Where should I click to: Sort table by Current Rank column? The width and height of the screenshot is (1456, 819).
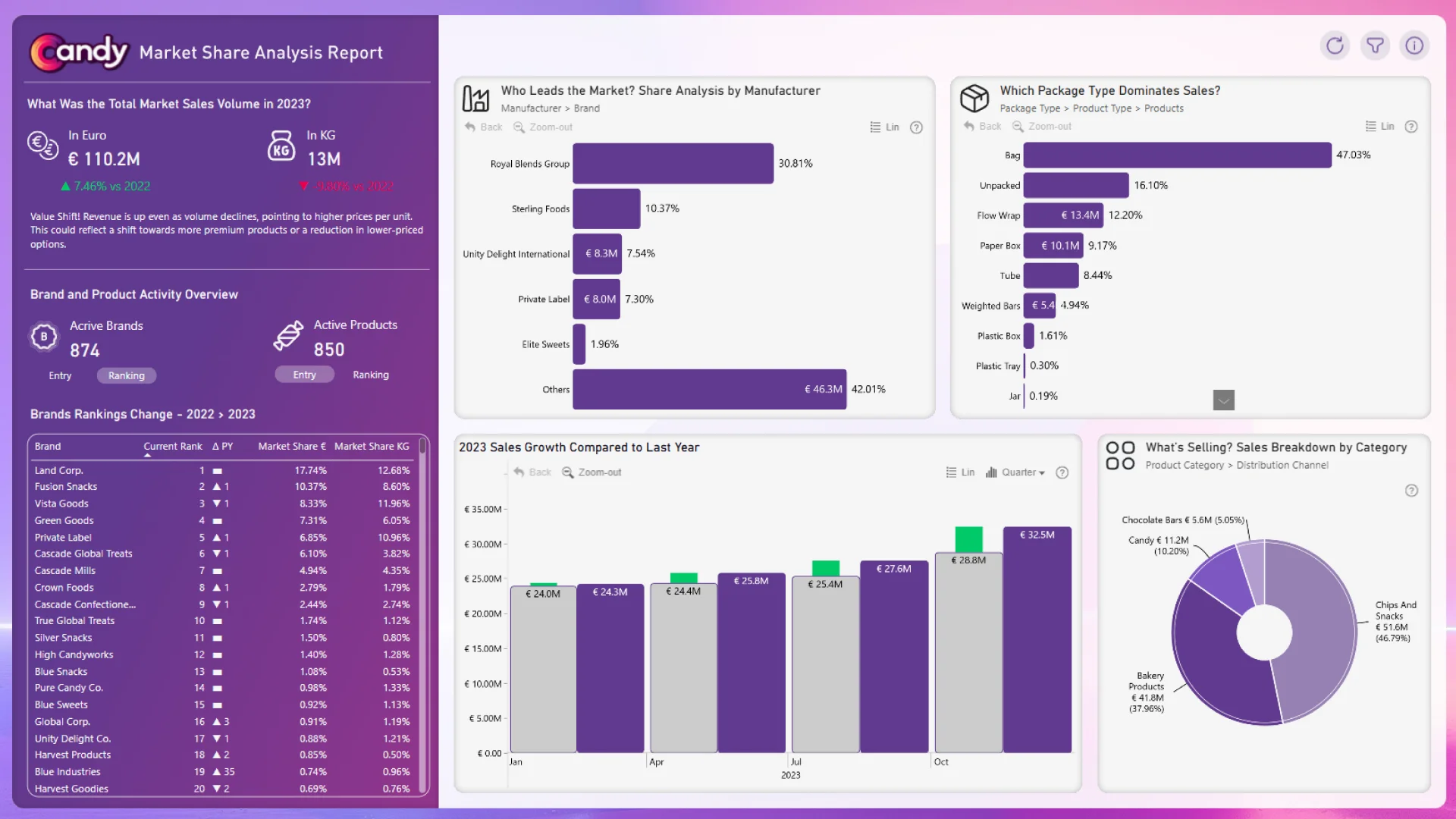[x=173, y=447]
